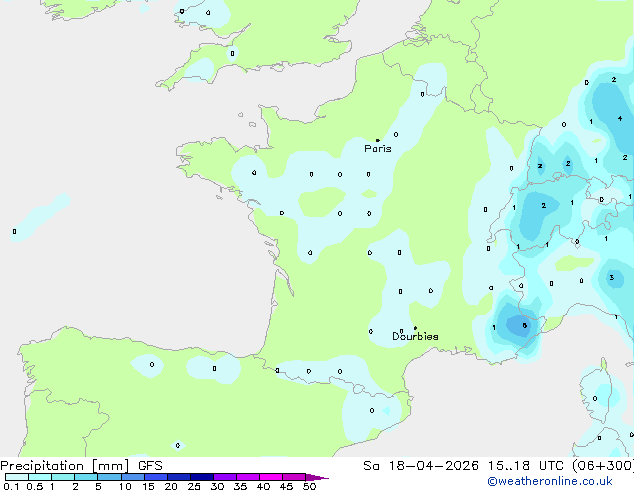
Task: Pick the 45–50 mm legend color swatch
Action: (x=294, y=477)
